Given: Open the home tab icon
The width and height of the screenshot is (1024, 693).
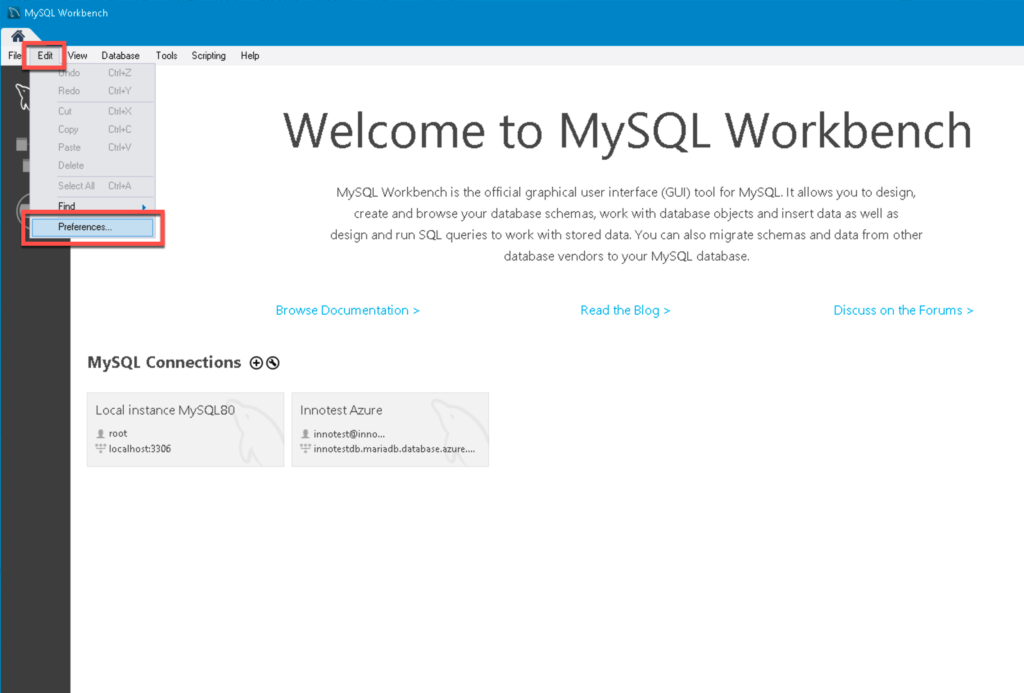Looking at the screenshot, I should [18, 36].
